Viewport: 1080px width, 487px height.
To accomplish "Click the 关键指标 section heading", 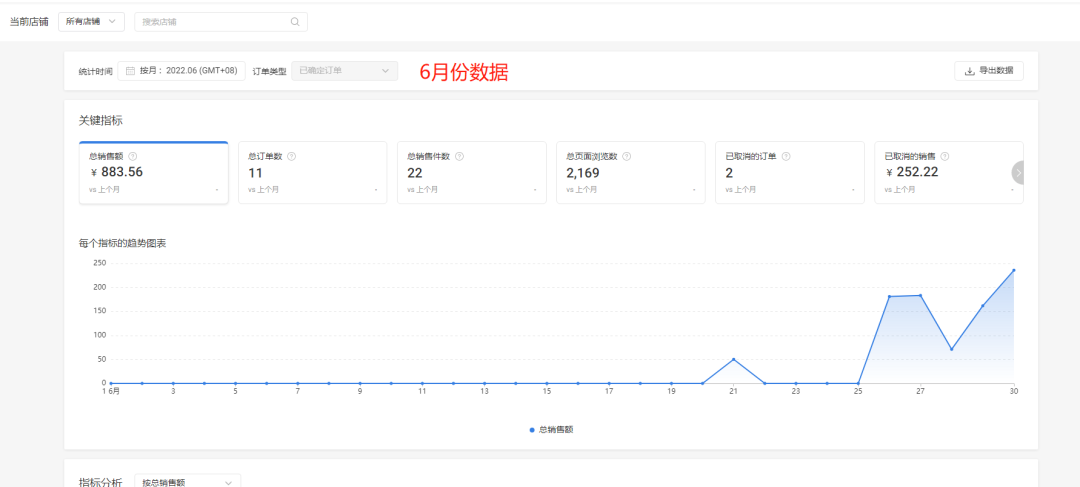I will pyautogui.click(x=101, y=121).
